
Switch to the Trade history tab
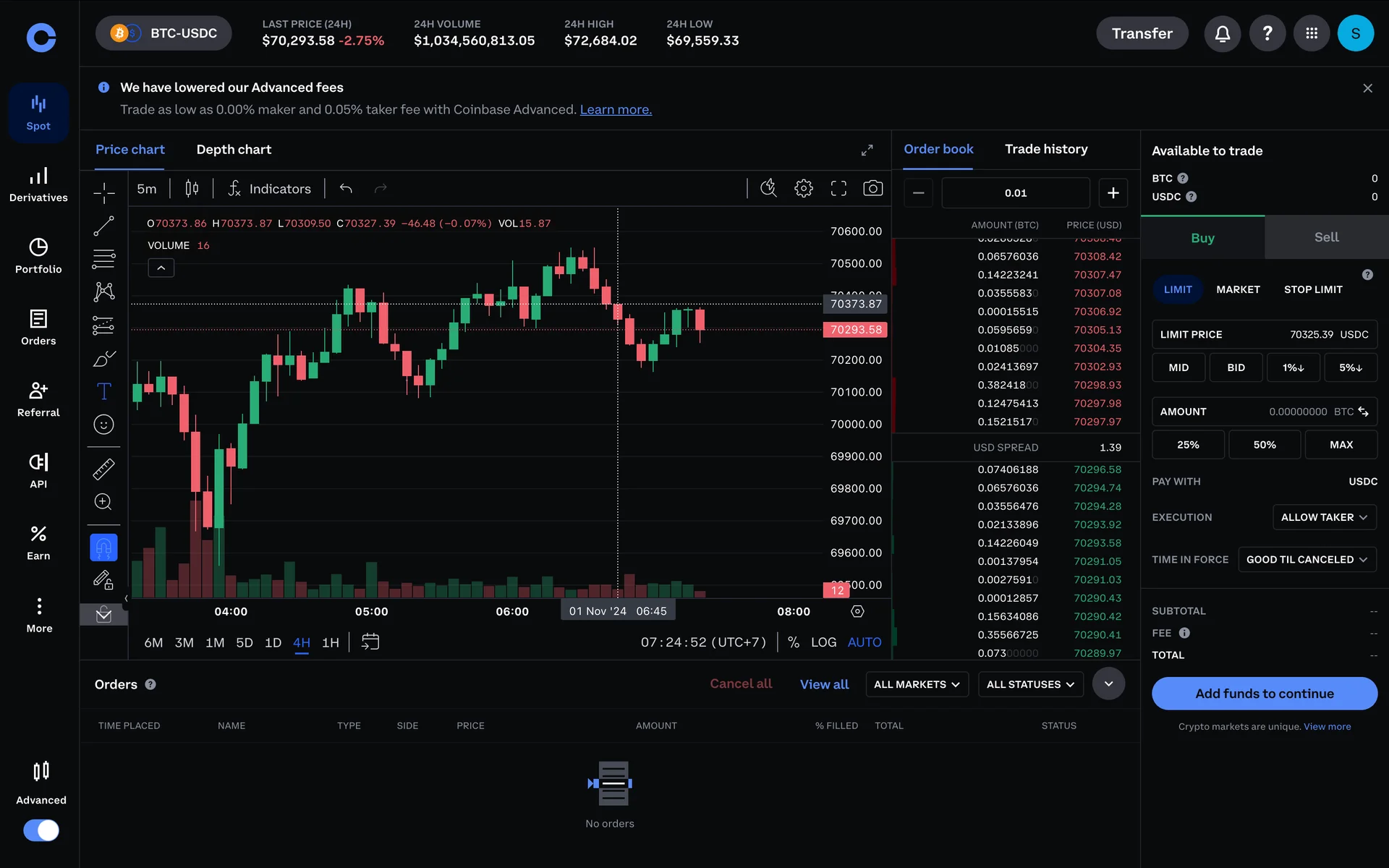[1045, 149]
